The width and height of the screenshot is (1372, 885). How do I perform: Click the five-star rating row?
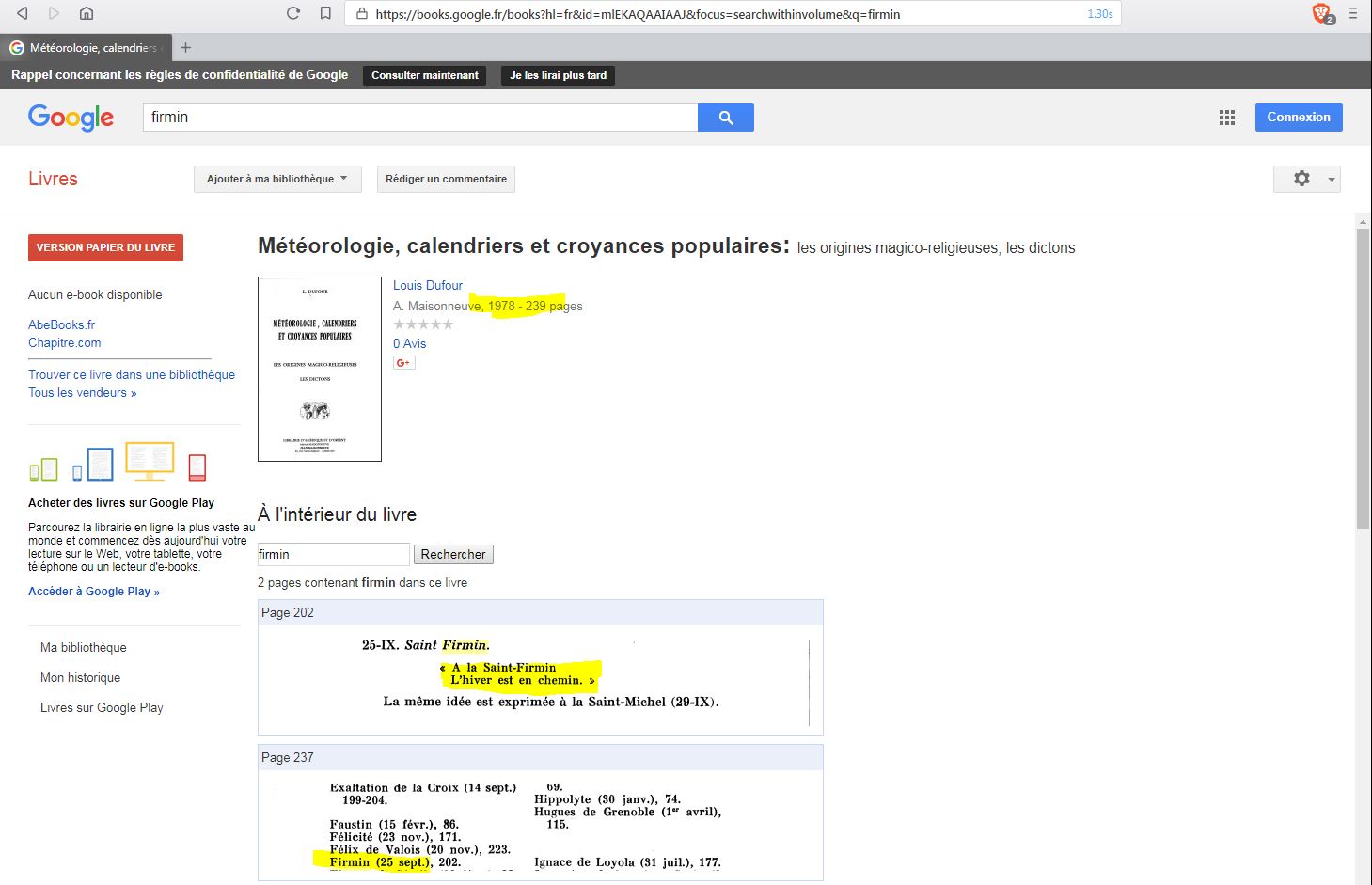pos(423,324)
